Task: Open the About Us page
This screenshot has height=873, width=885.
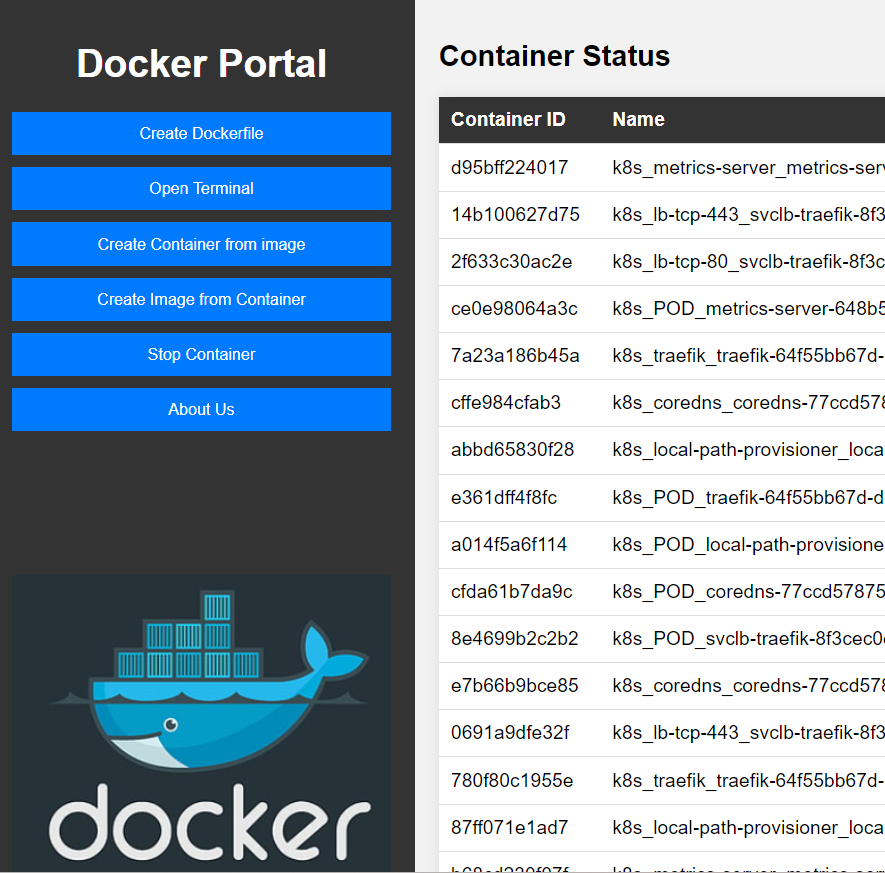Action: click(x=201, y=409)
